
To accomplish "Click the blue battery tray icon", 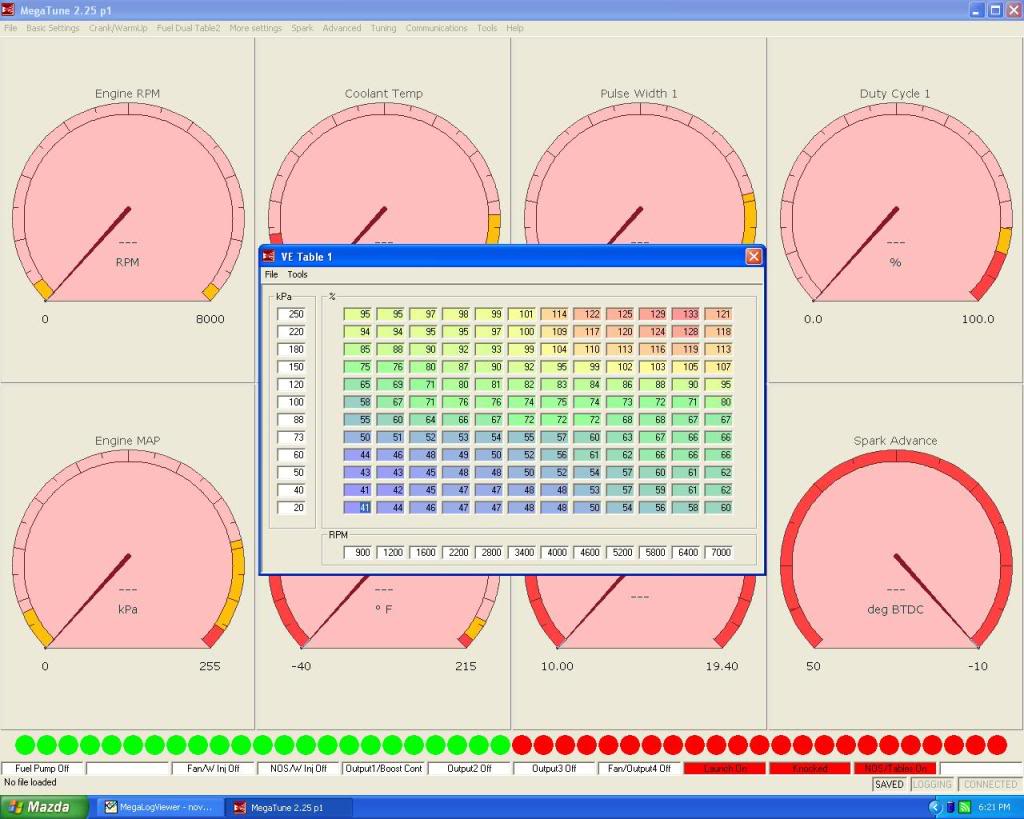I will click(951, 807).
